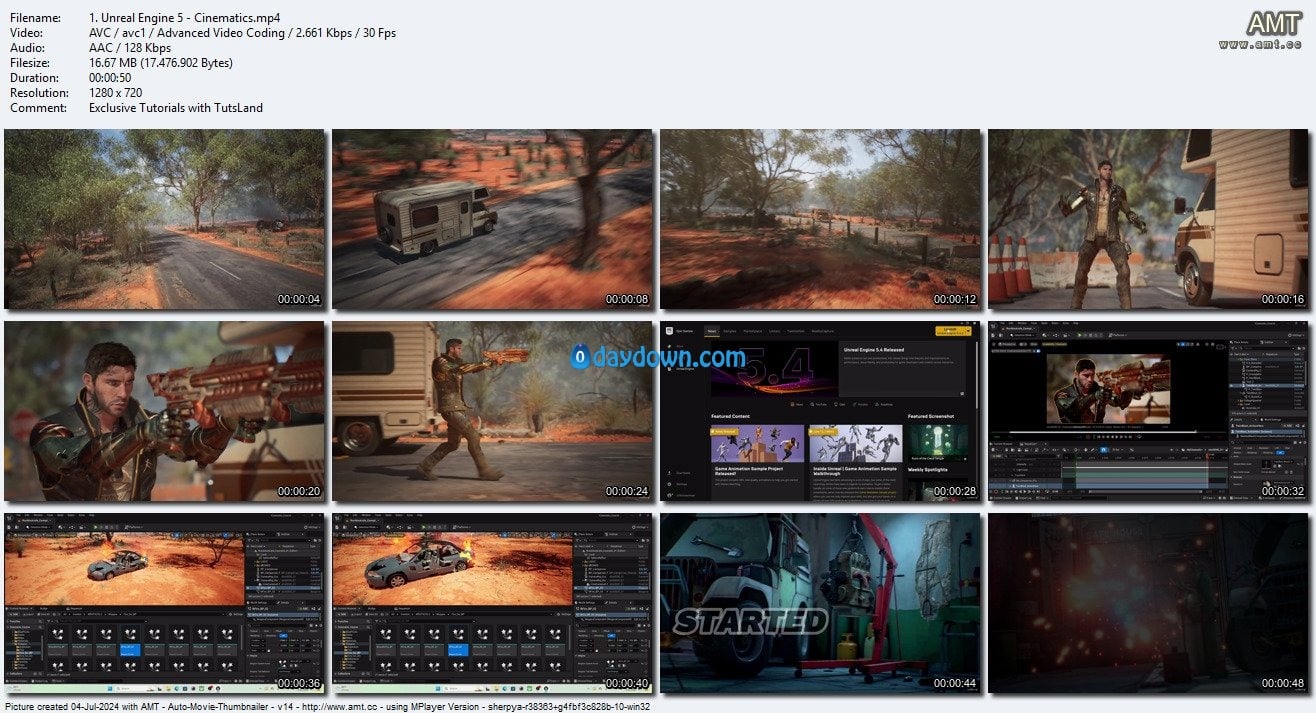Click the duration value '00:00:50'
Image resolution: width=1316 pixels, height=713 pixels.
coord(112,78)
